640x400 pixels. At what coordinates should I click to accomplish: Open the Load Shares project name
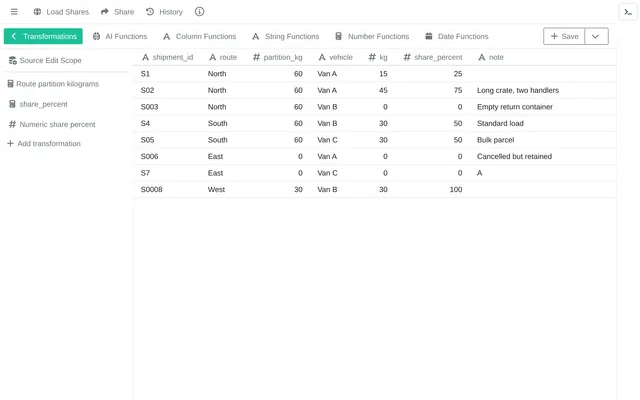point(67,12)
